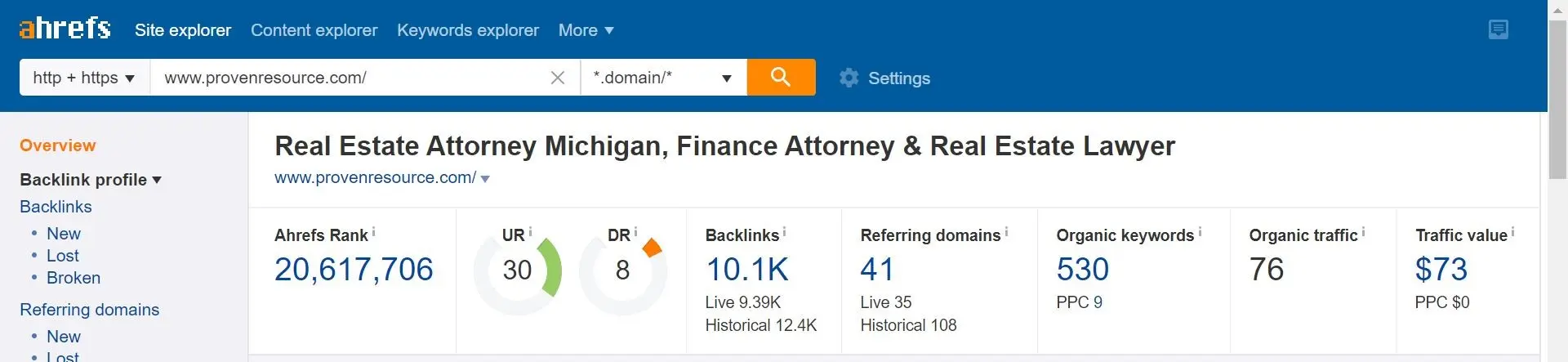Open Keywords explorer tab
This screenshot has height=362, width=1568.
coord(468,30)
